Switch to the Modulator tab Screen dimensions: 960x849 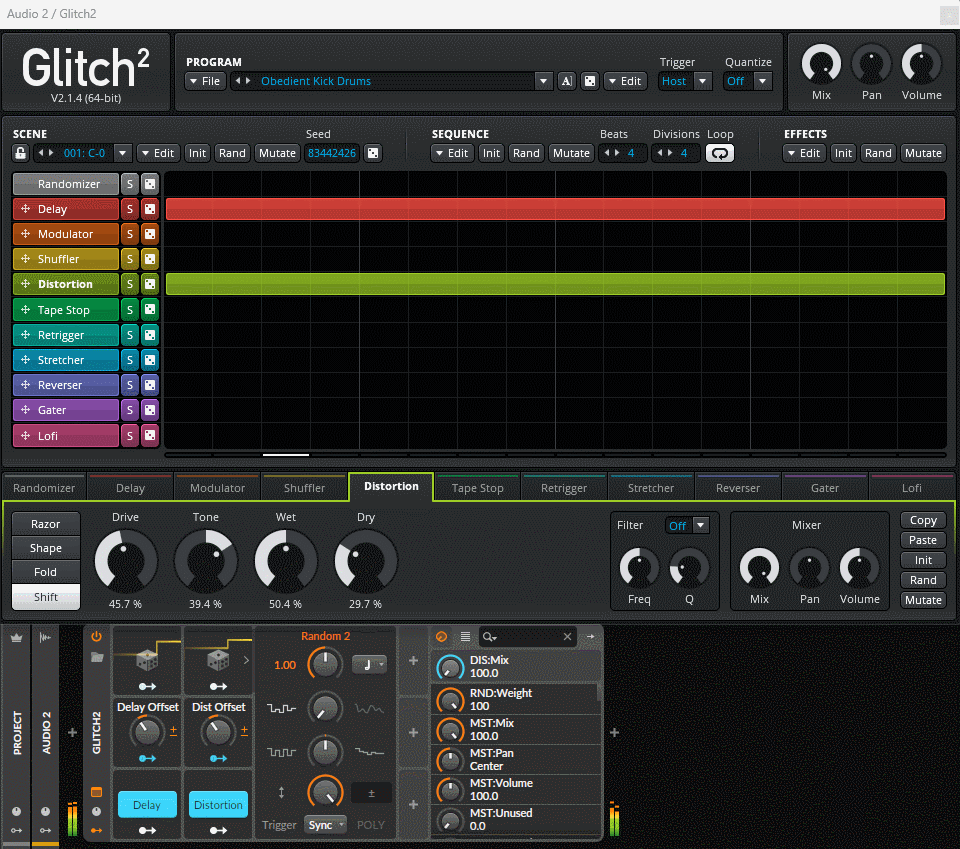point(217,488)
